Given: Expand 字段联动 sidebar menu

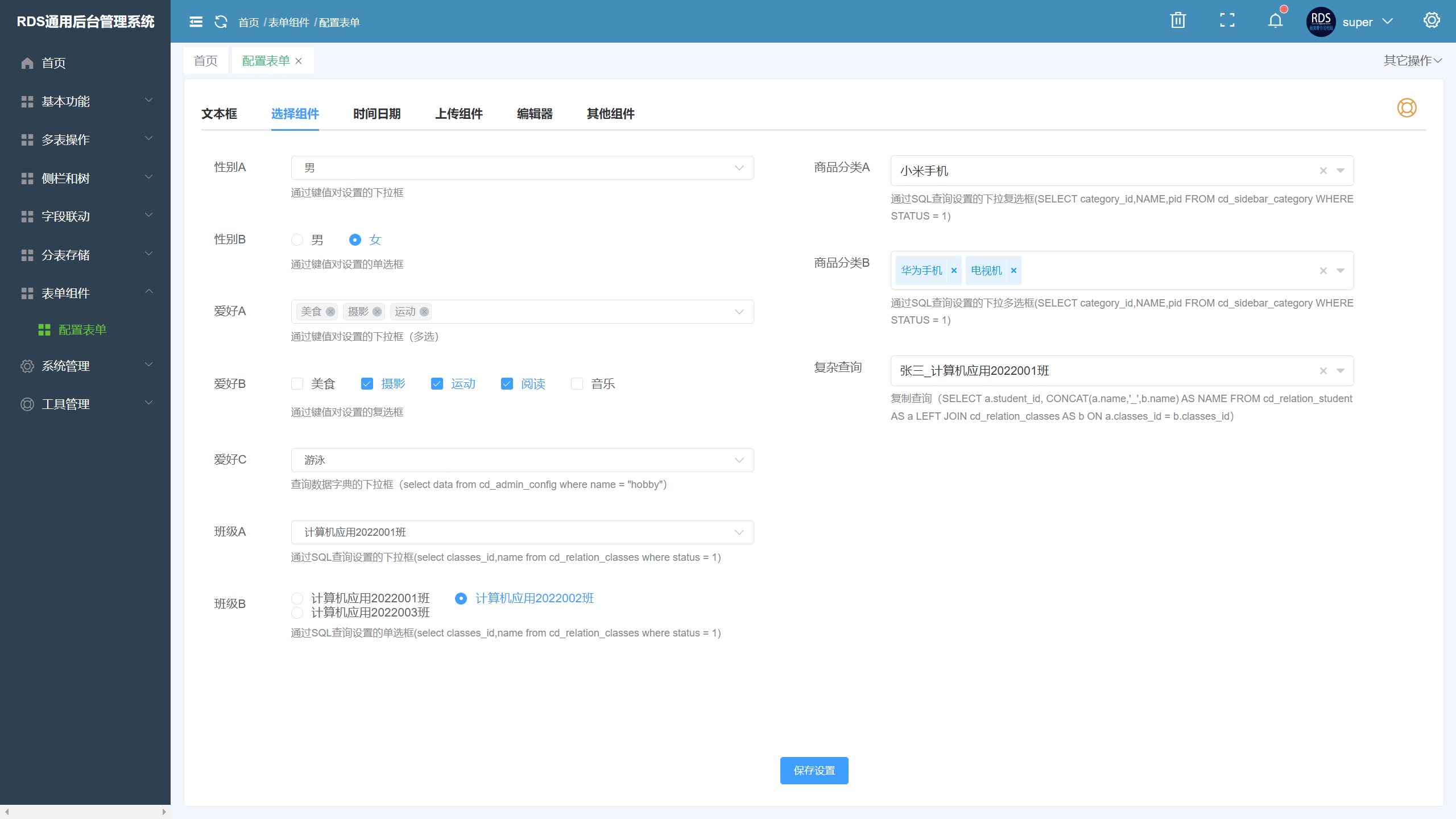Looking at the screenshot, I should point(85,216).
